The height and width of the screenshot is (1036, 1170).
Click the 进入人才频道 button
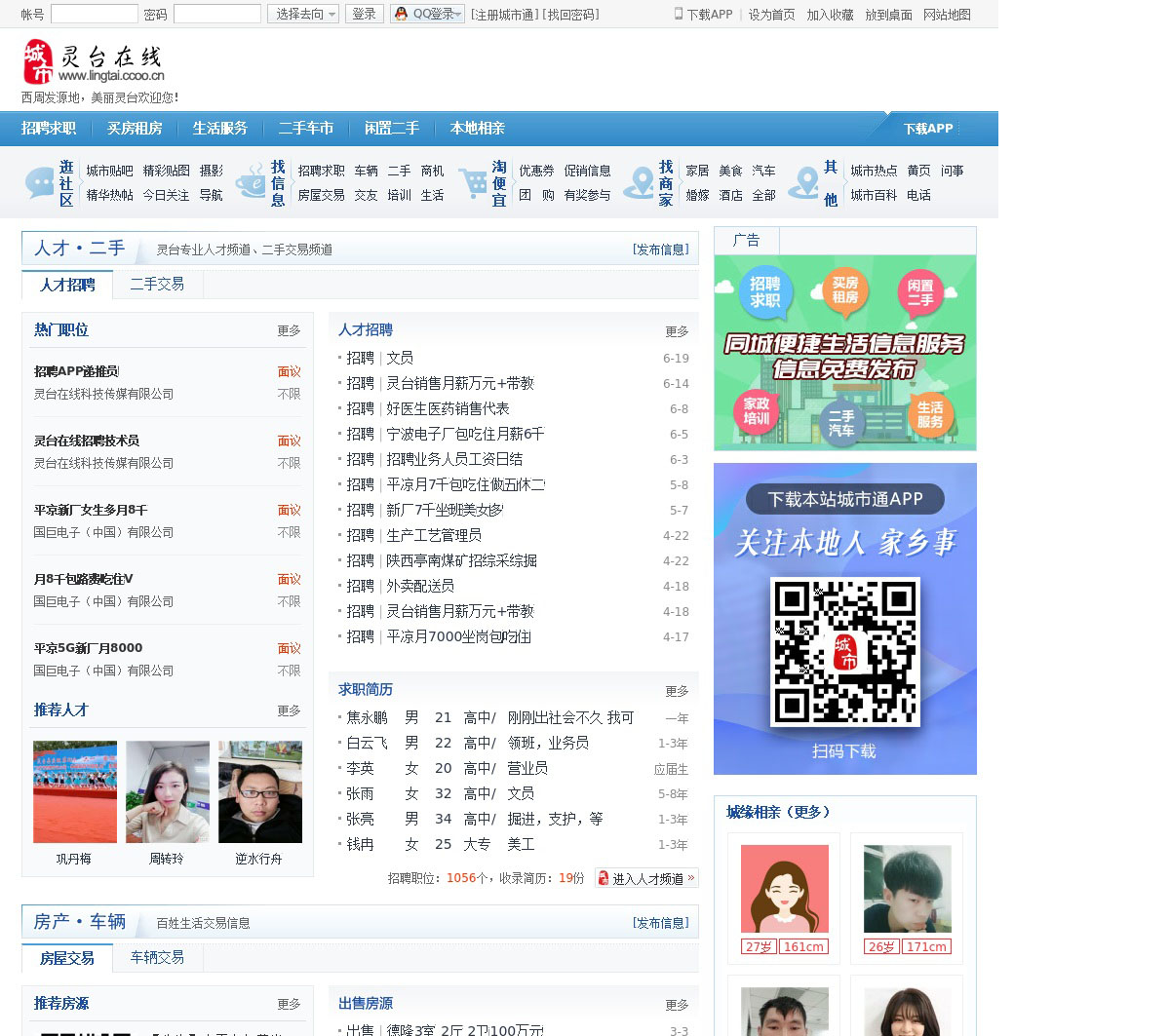click(x=646, y=878)
